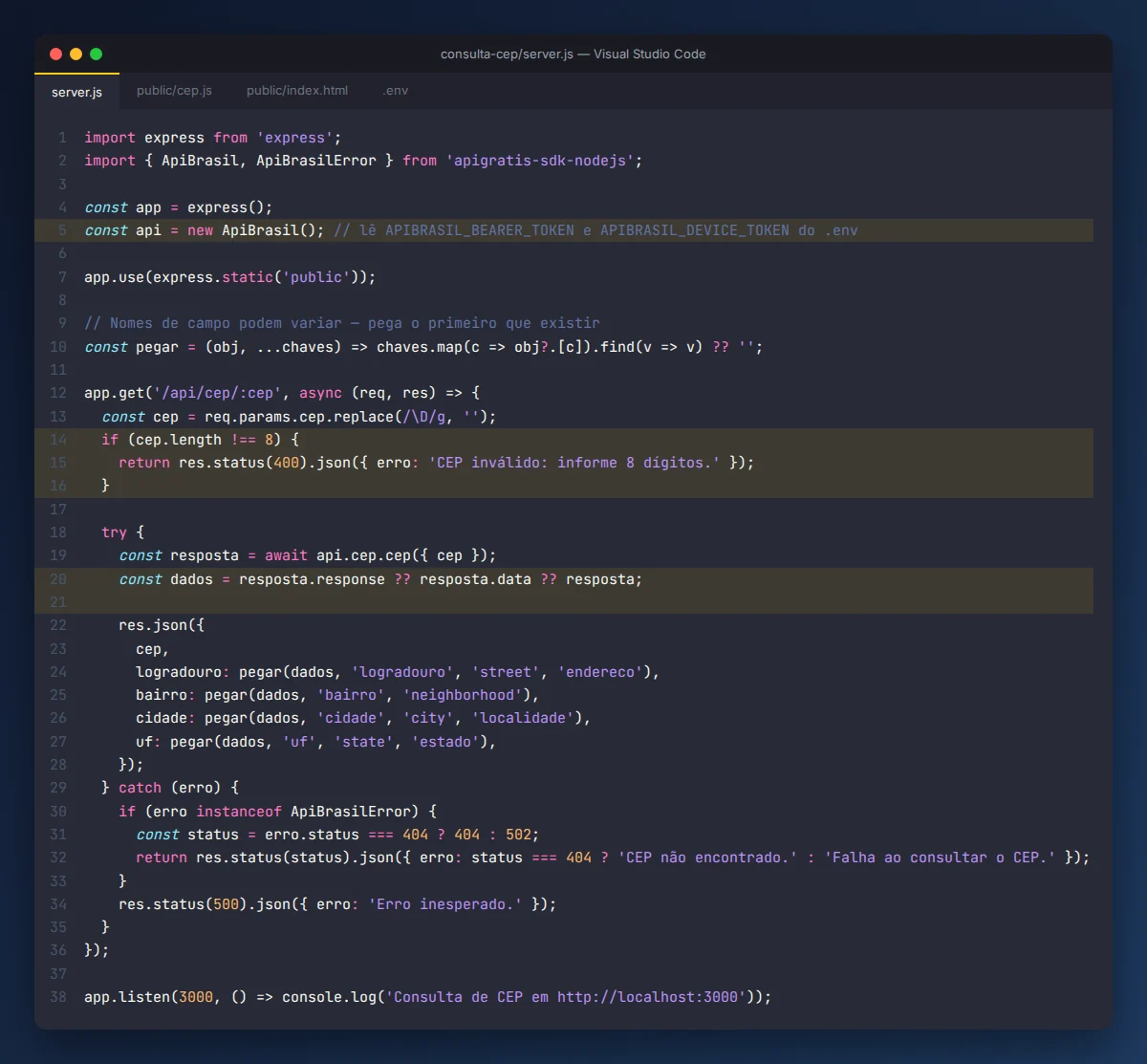Click the 'localidade' string on line 26
The height and width of the screenshot is (1064, 1147).
click(523, 718)
